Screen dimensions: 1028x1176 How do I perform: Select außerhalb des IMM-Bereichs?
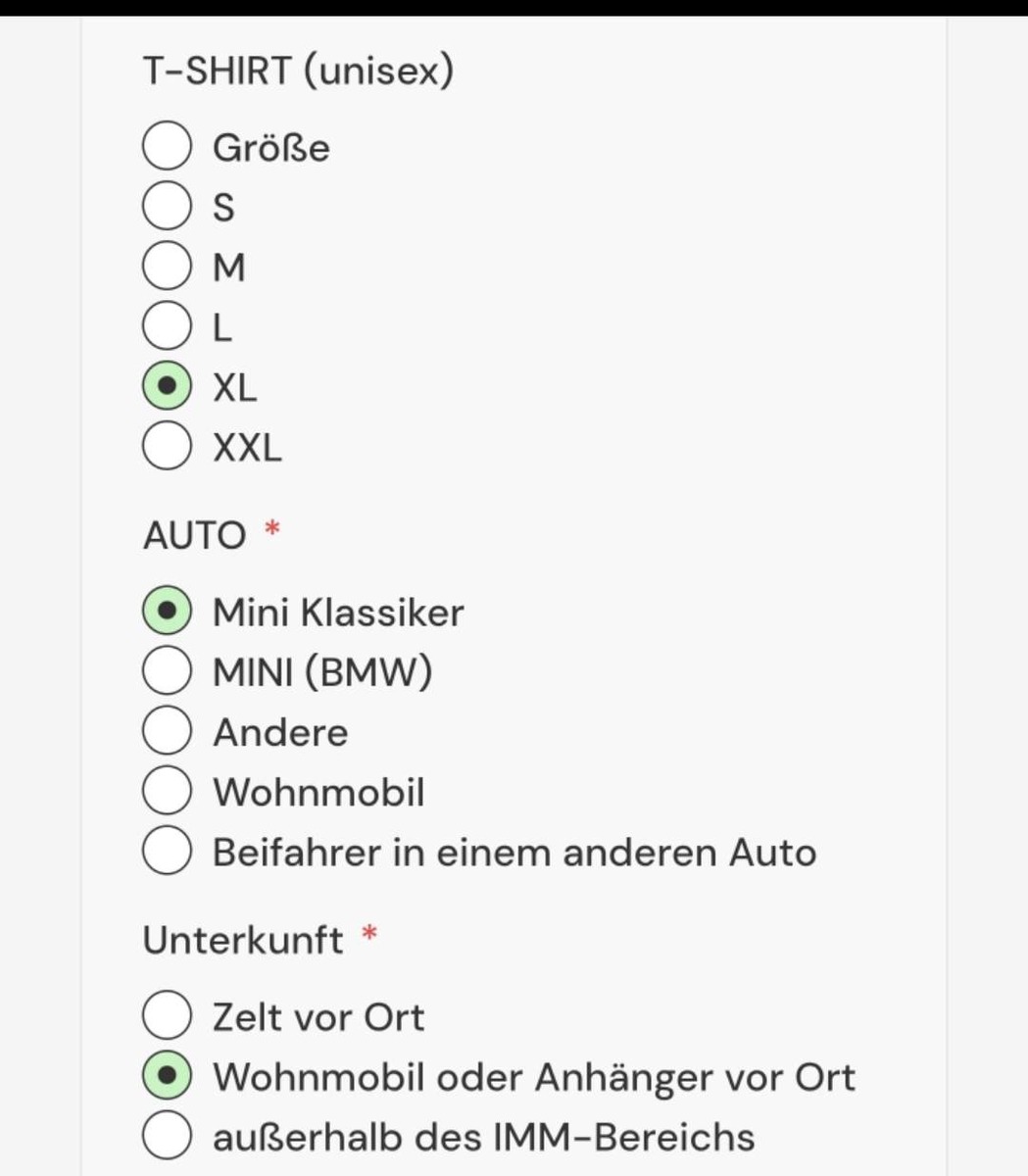tap(168, 1137)
